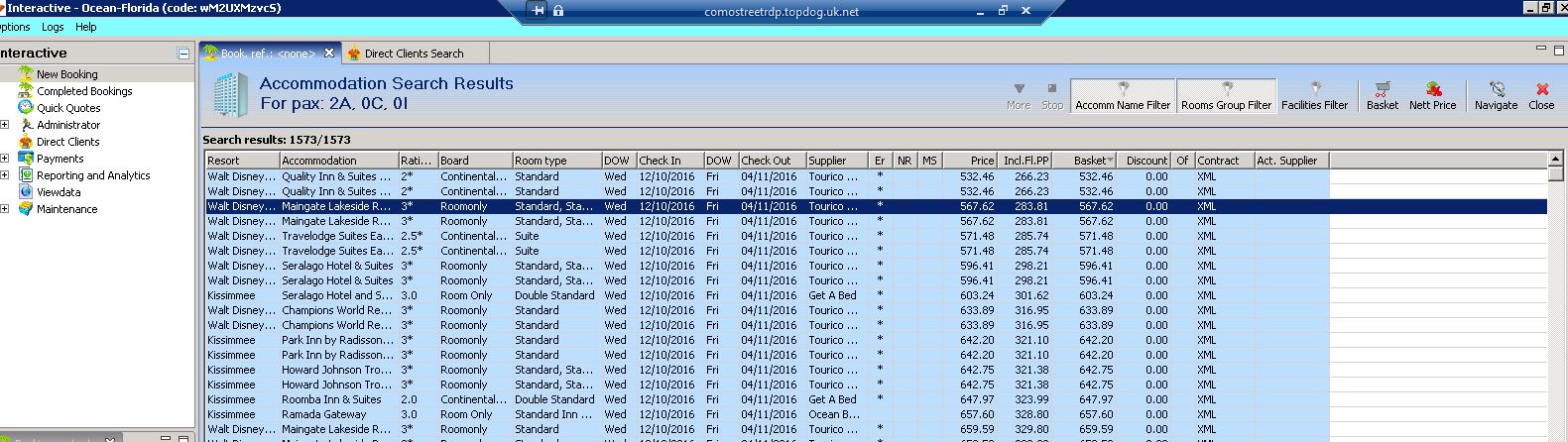
Task: Click the Double Standard cell for Seralago Hotel
Action: [x=556, y=295]
